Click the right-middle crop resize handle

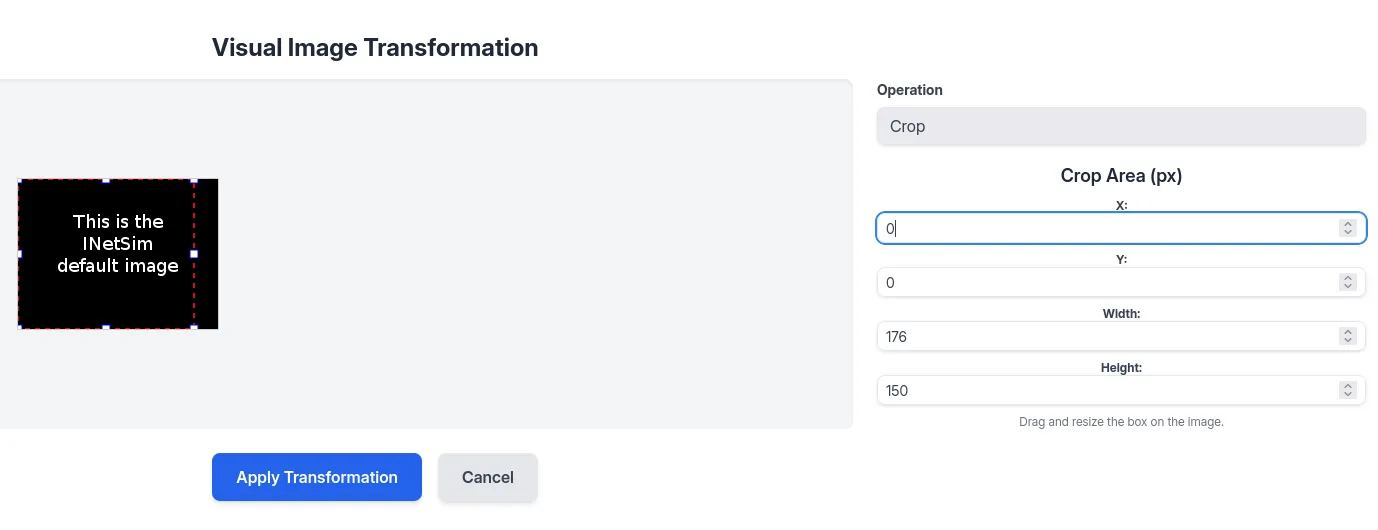point(194,254)
